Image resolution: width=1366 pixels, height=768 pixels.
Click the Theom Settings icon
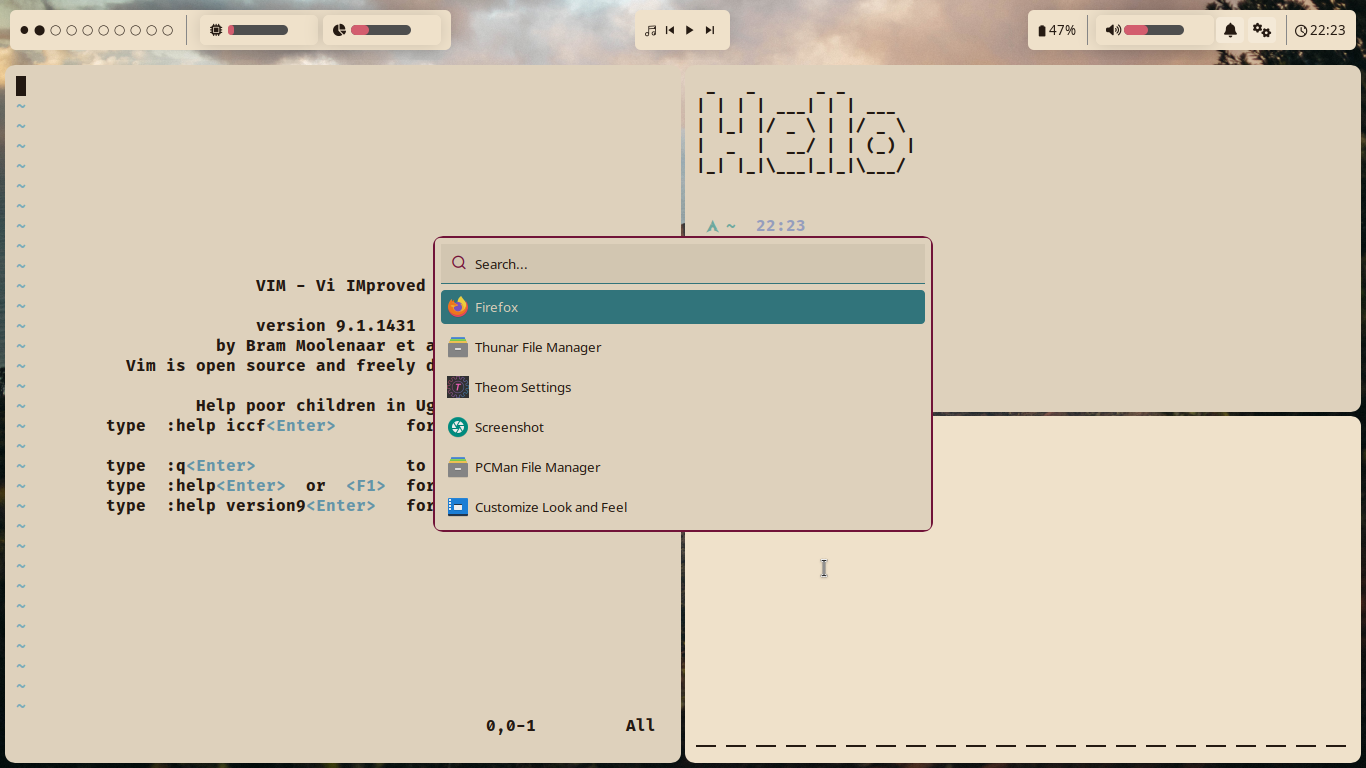(458, 387)
